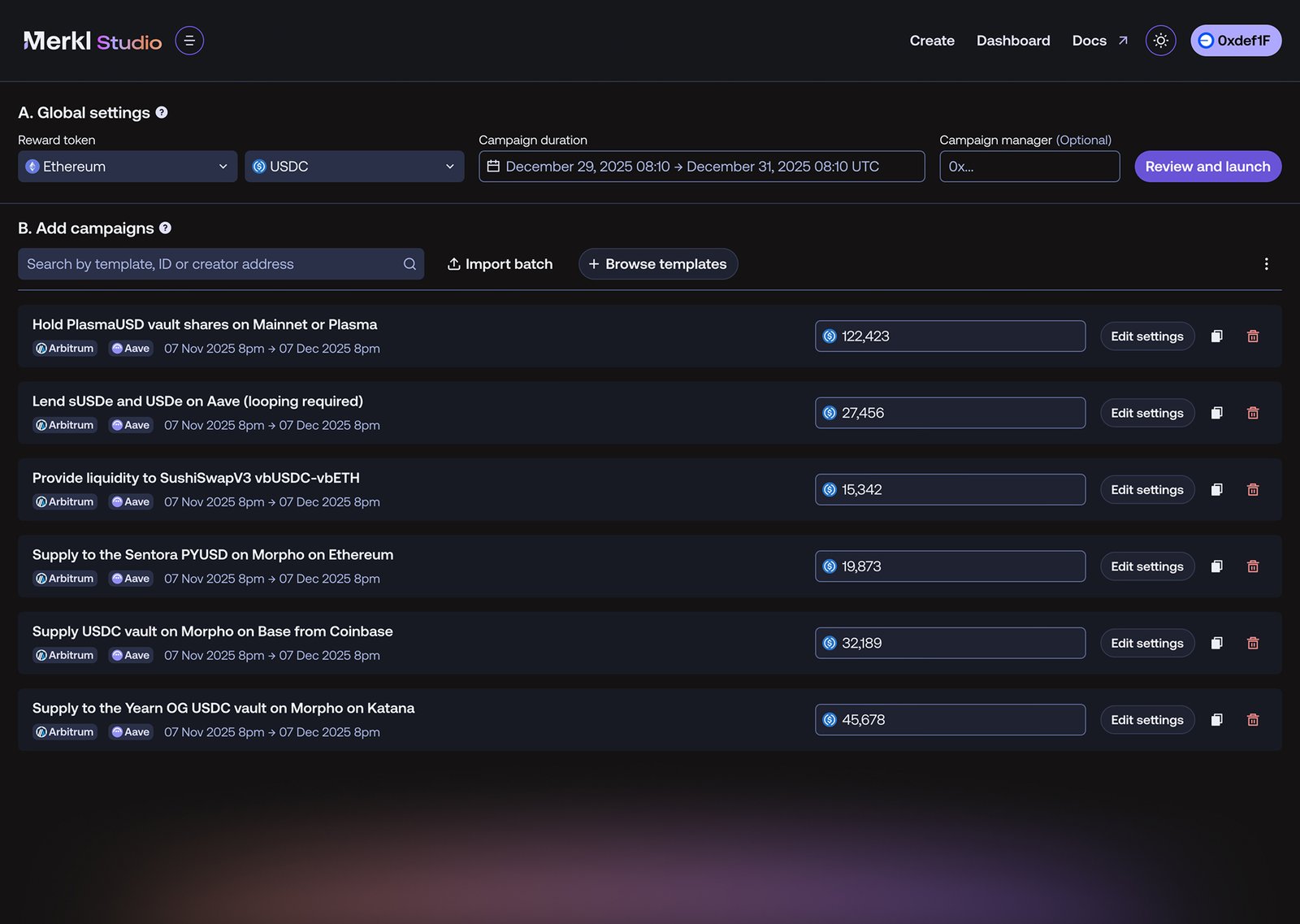The width and height of the screenshot is (1300, 924).
Task: Delete the USDC vault Base campaign
Action: click(x=1253, y=644)
